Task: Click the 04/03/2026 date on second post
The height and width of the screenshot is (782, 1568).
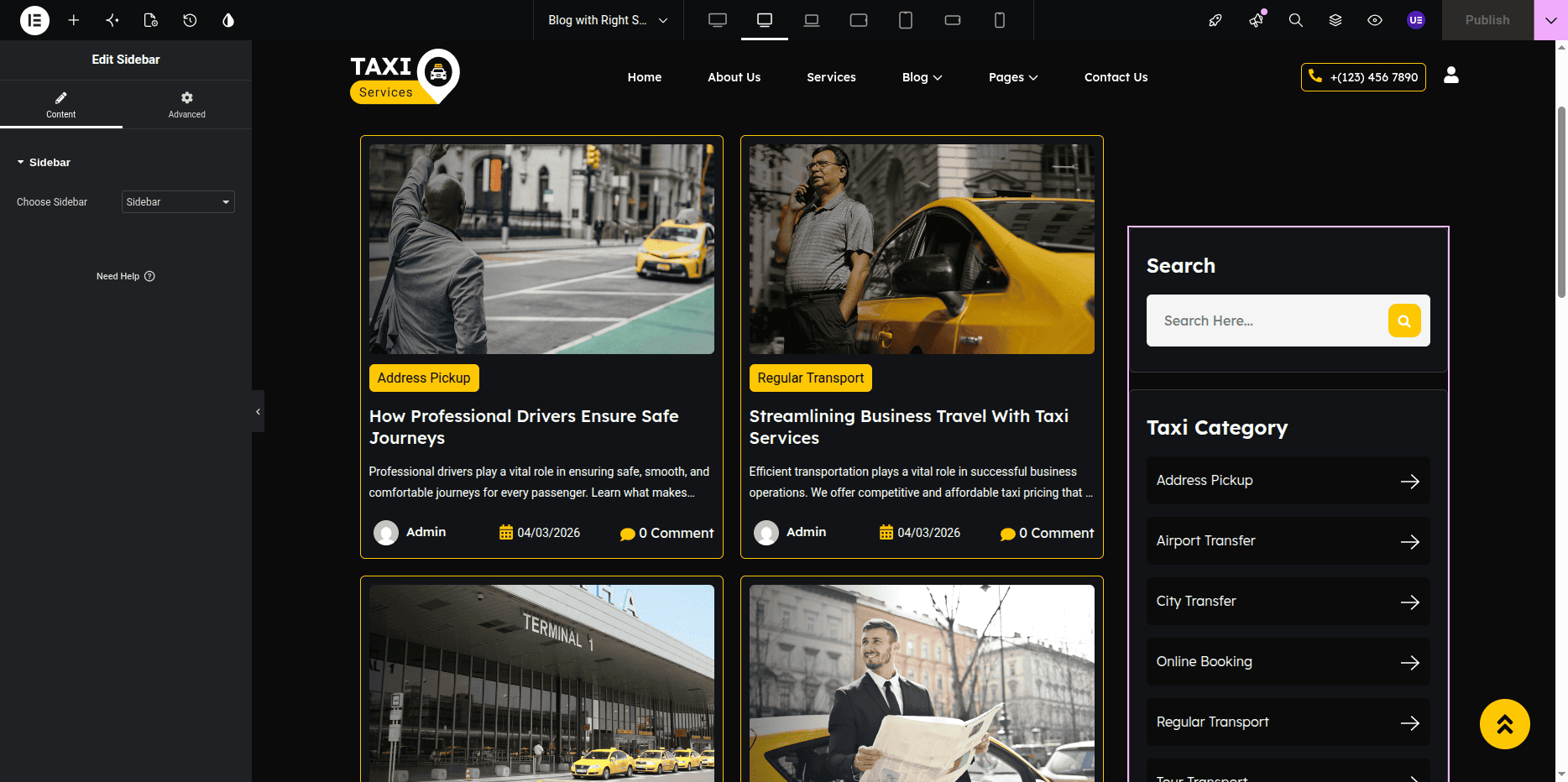Action: [x=920, y=533]
